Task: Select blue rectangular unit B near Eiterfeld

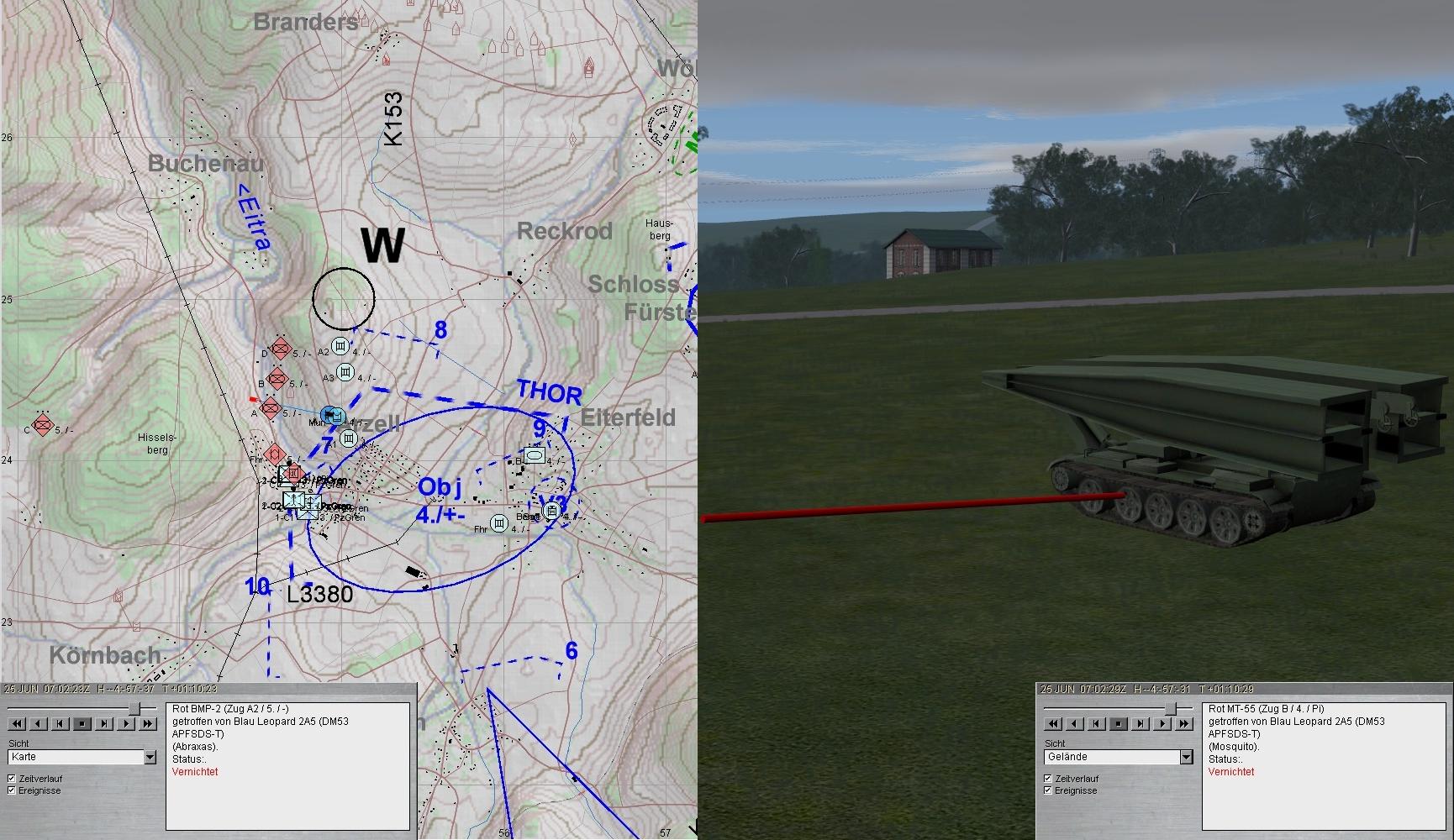Action: click(x=534, y=455)
